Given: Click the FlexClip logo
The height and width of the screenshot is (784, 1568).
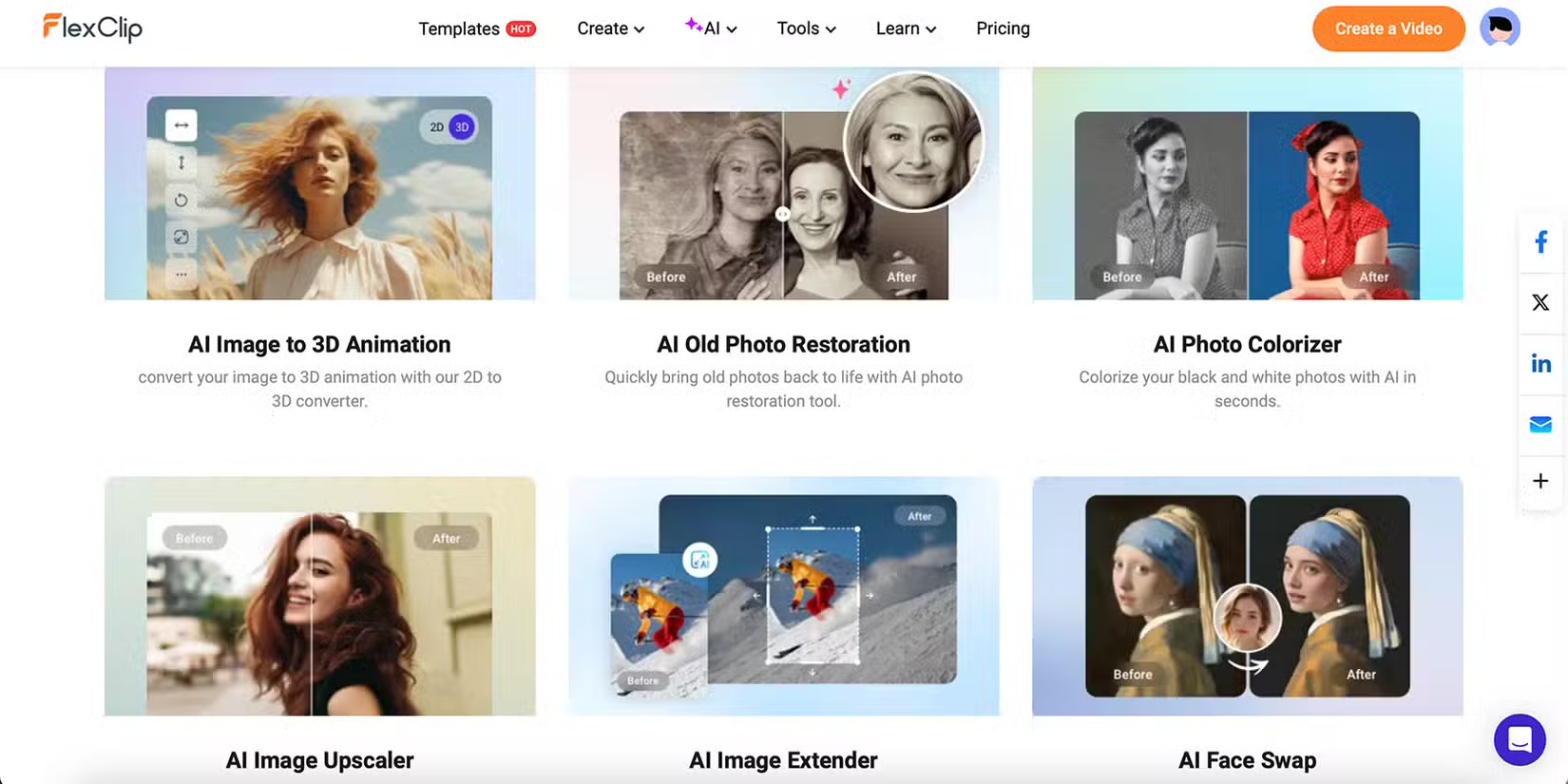Looking at the screenshot, I should [x=92, y=28].
